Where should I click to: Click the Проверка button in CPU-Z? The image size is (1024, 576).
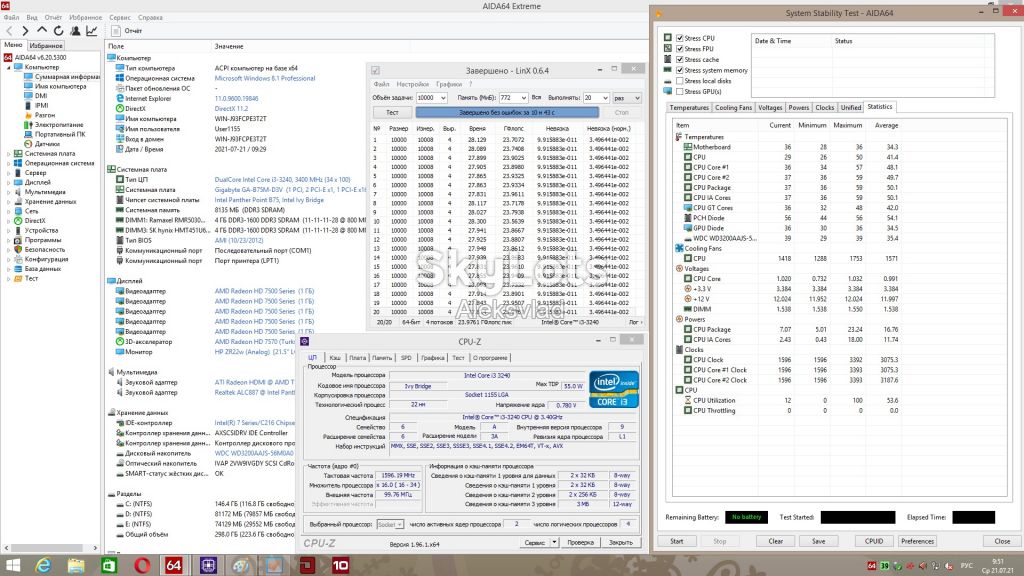coord(580,543)
